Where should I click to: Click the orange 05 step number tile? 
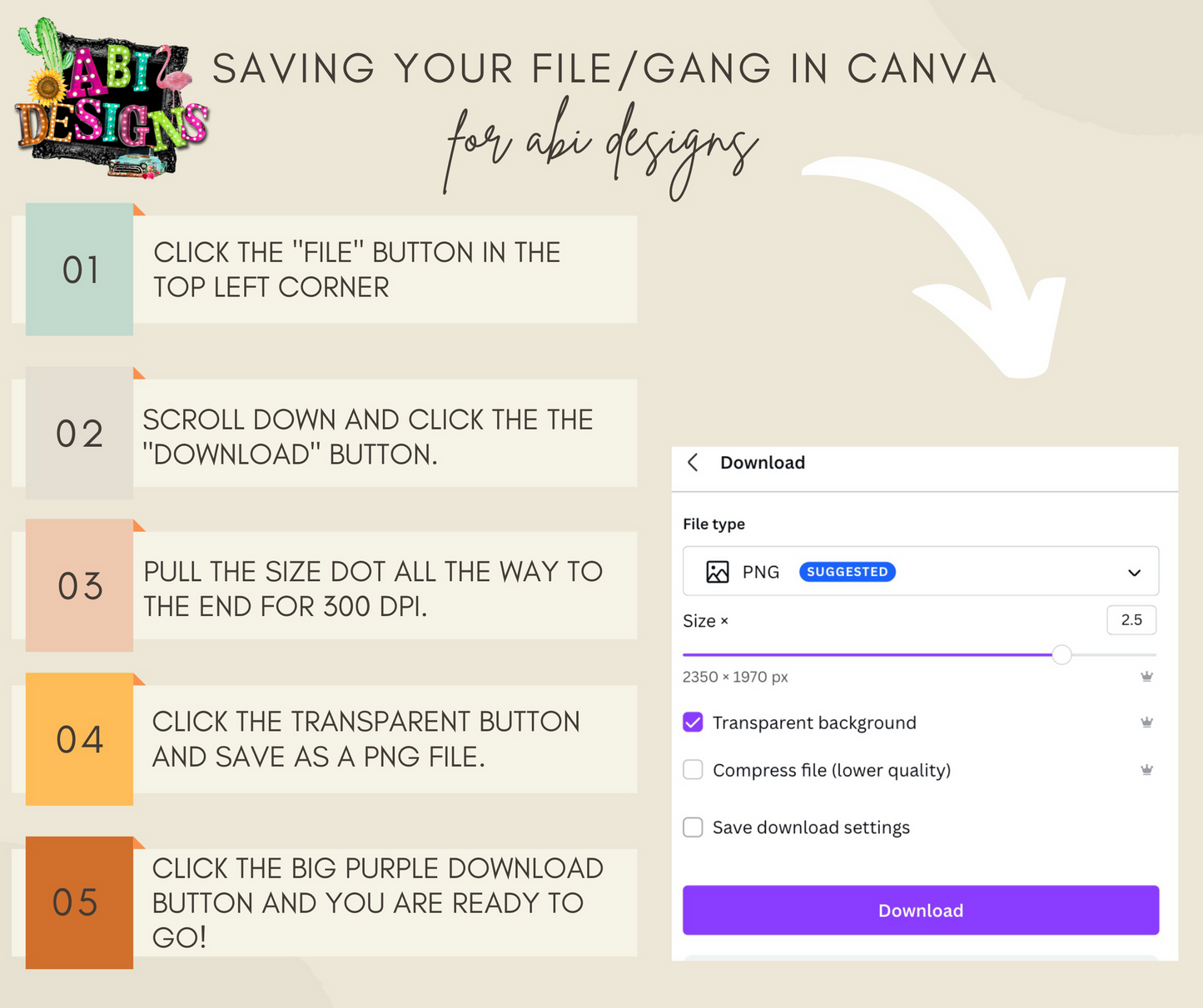coord(80,902)
